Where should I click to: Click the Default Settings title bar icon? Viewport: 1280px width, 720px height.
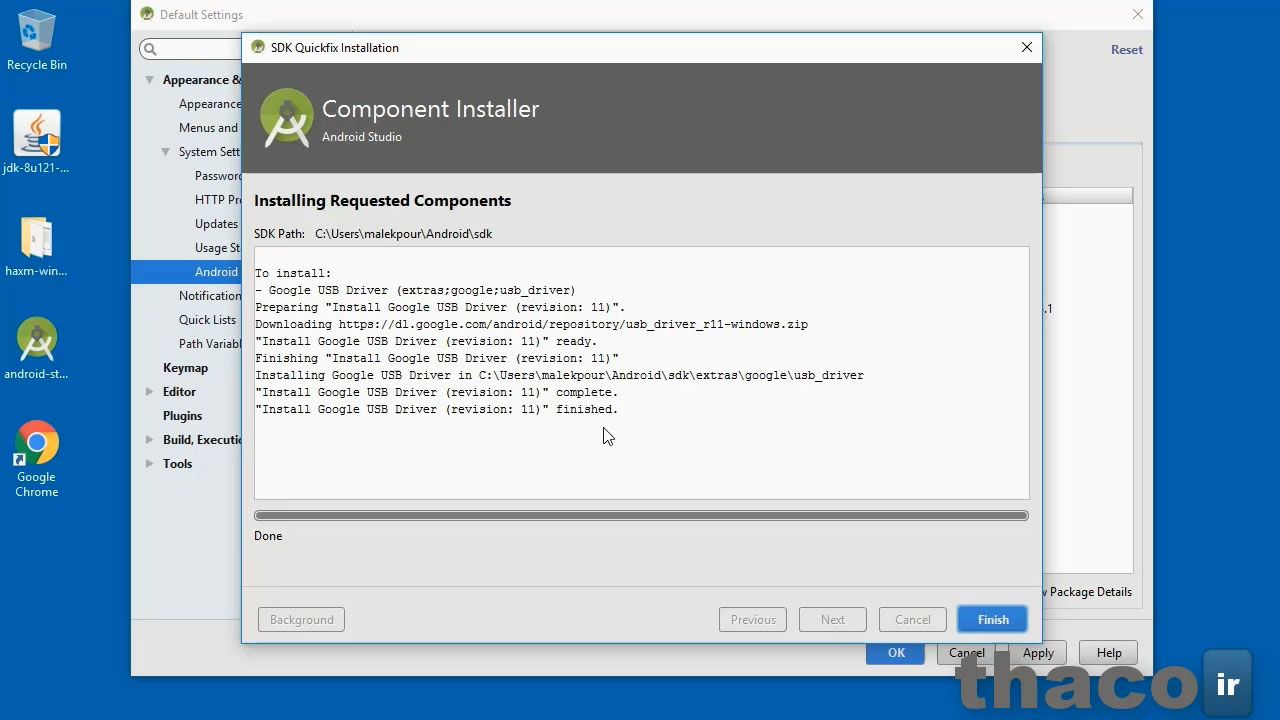147,14
